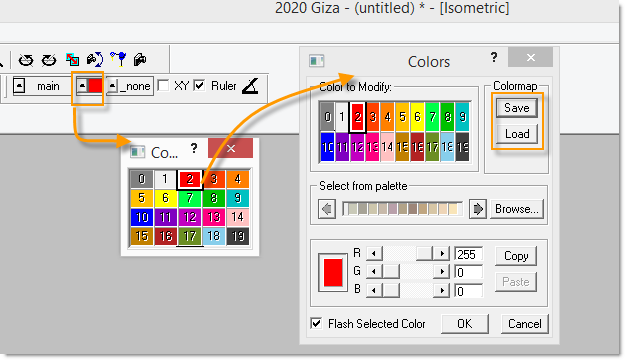Viewport: 625px width, 360px height.
Task: Click the tan palette color strip
Action: point(402,209)
